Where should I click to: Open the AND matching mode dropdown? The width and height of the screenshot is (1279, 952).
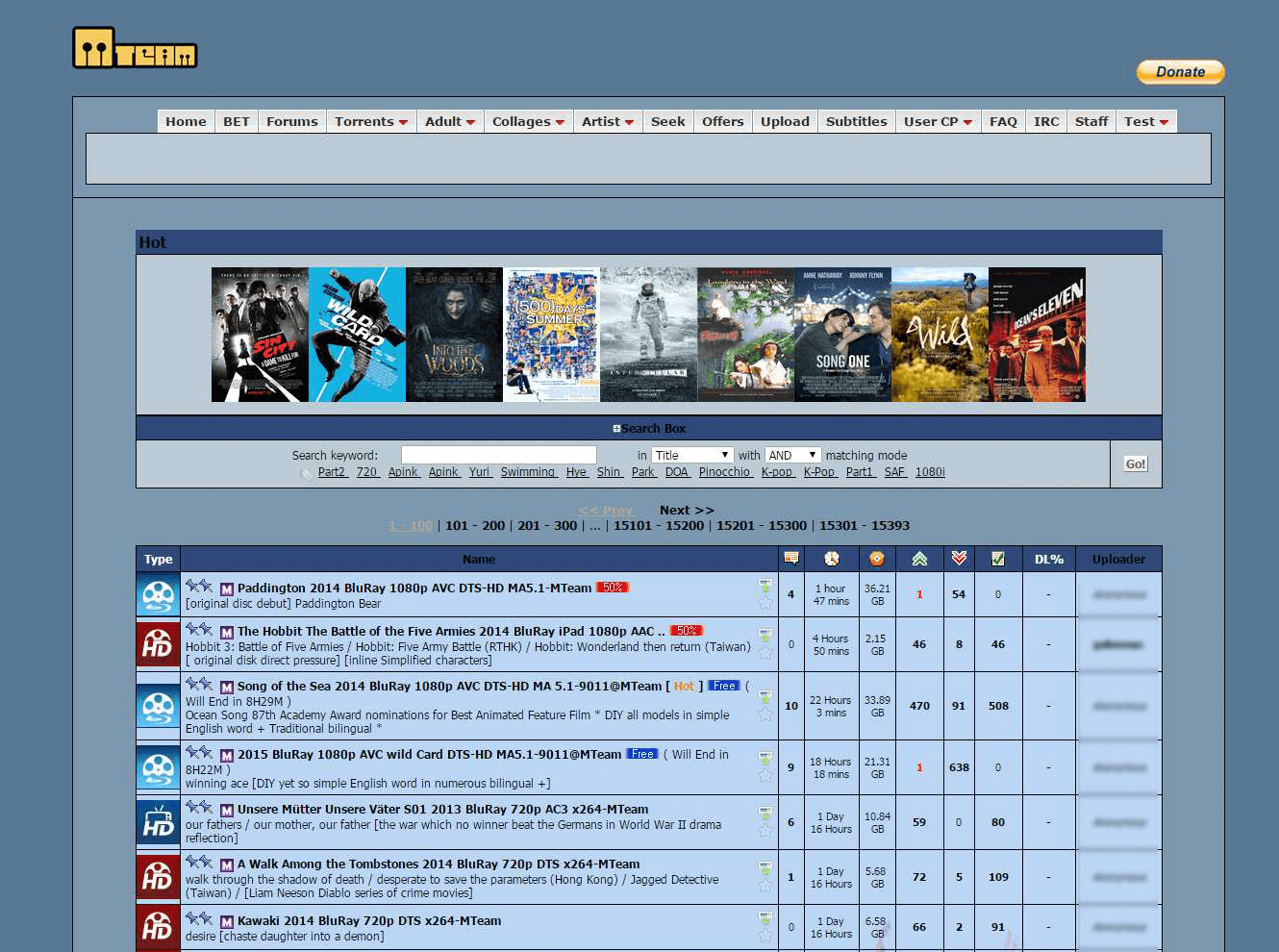pos(793,455)
